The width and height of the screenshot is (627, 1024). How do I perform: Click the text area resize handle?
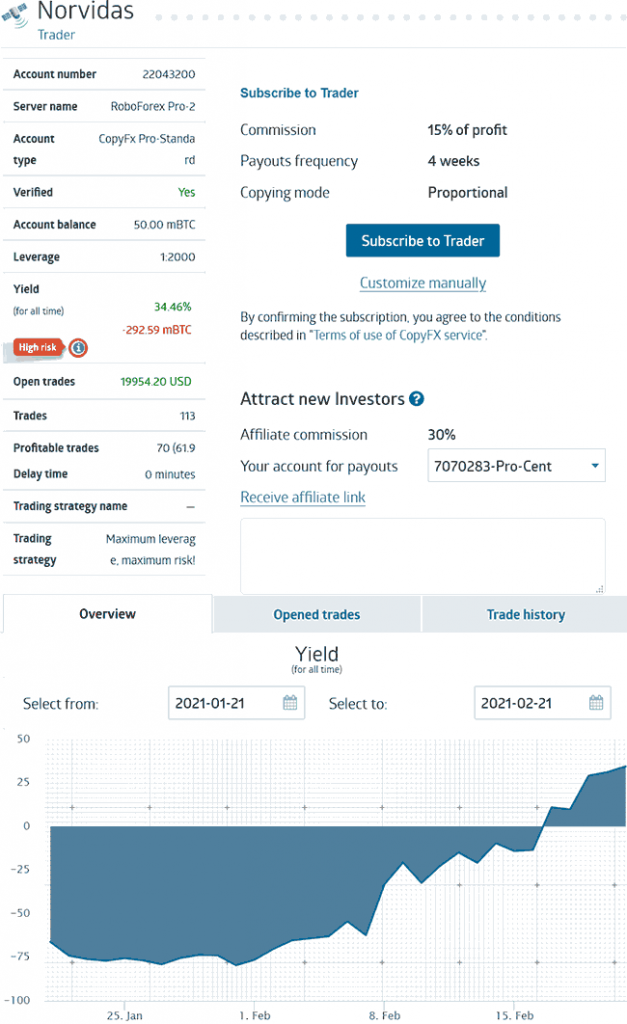pyautogui.click(x=600, y=589)
